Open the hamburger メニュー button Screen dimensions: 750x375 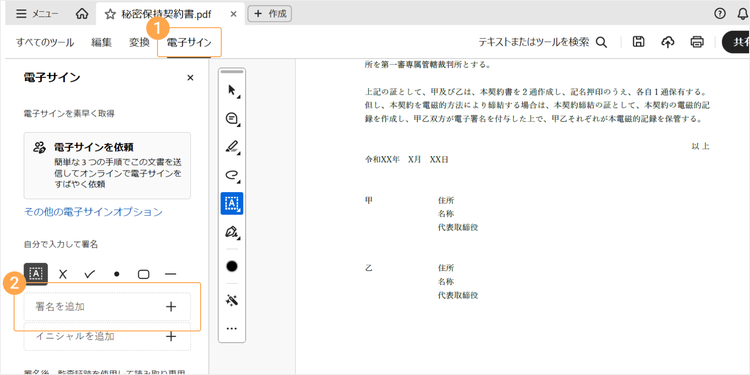point(37,14)
